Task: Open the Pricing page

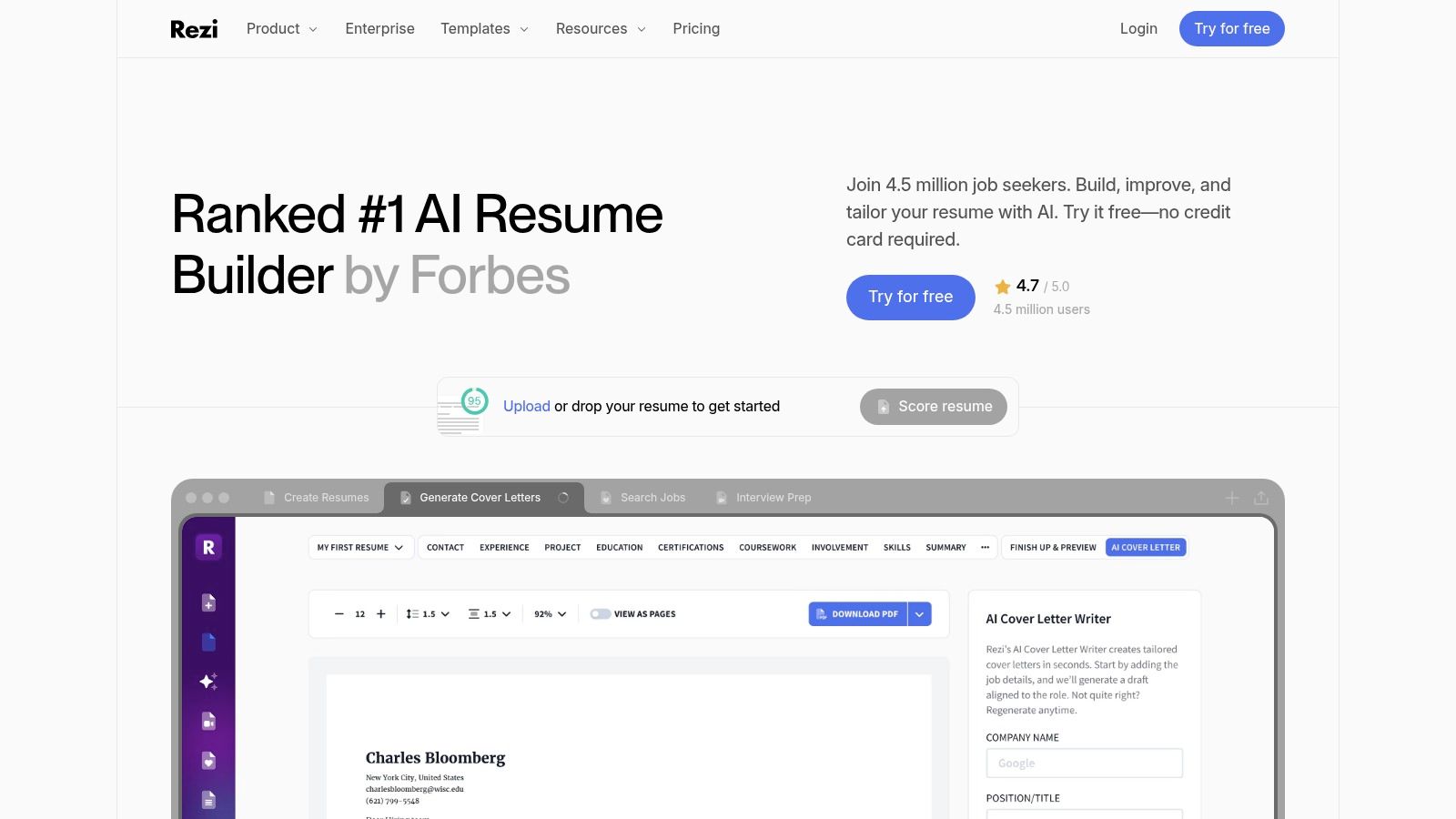Action: [x=696, y=29]
